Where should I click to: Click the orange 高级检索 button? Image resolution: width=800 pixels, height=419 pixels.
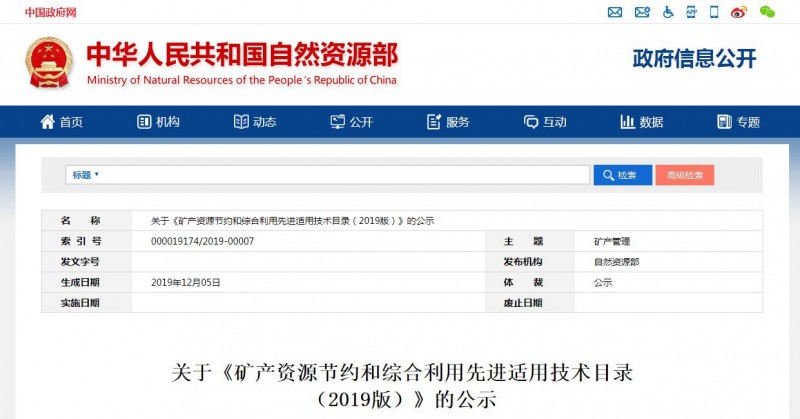(685, 175)
